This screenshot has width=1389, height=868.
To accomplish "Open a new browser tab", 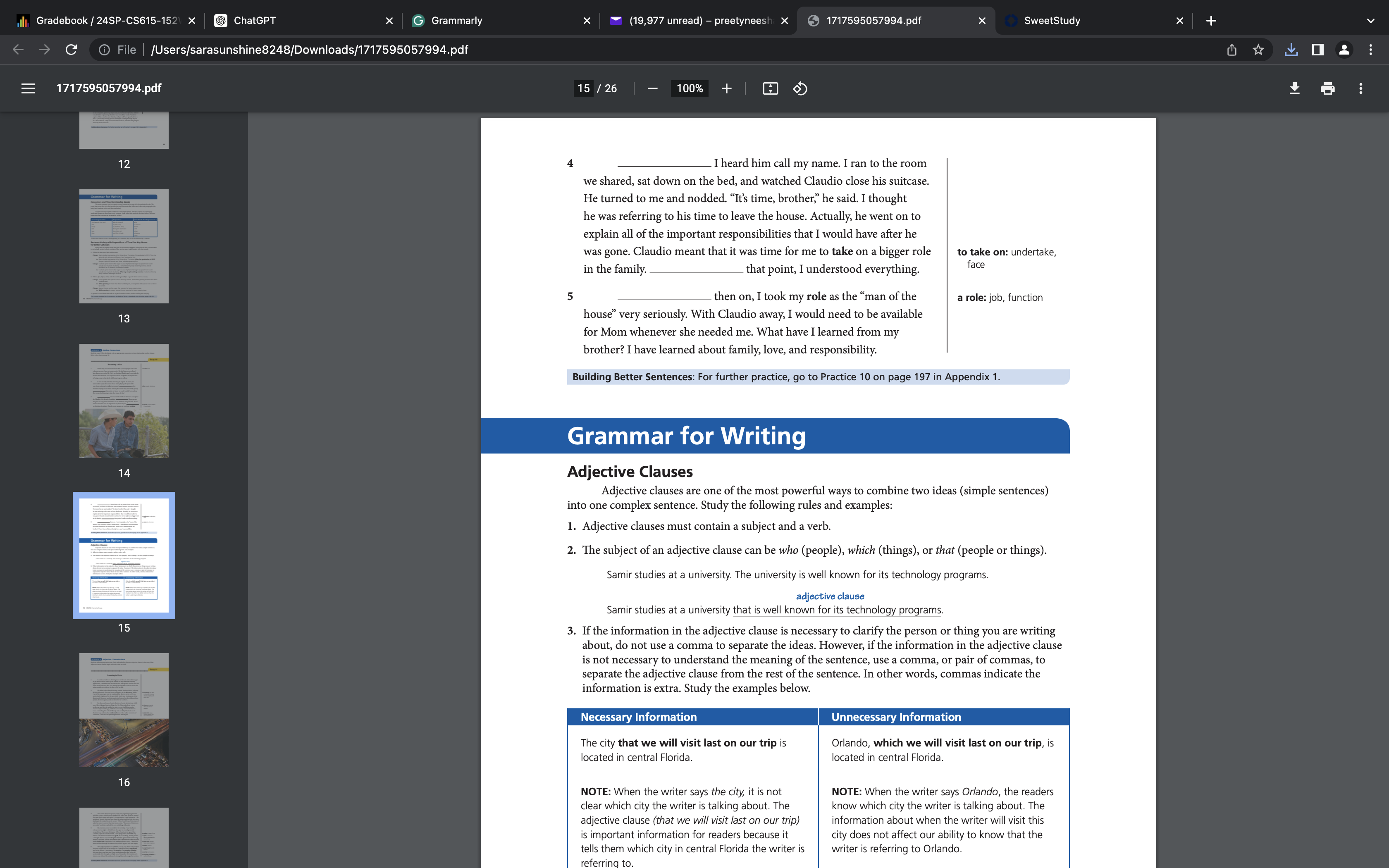I will pos(1211,21).
